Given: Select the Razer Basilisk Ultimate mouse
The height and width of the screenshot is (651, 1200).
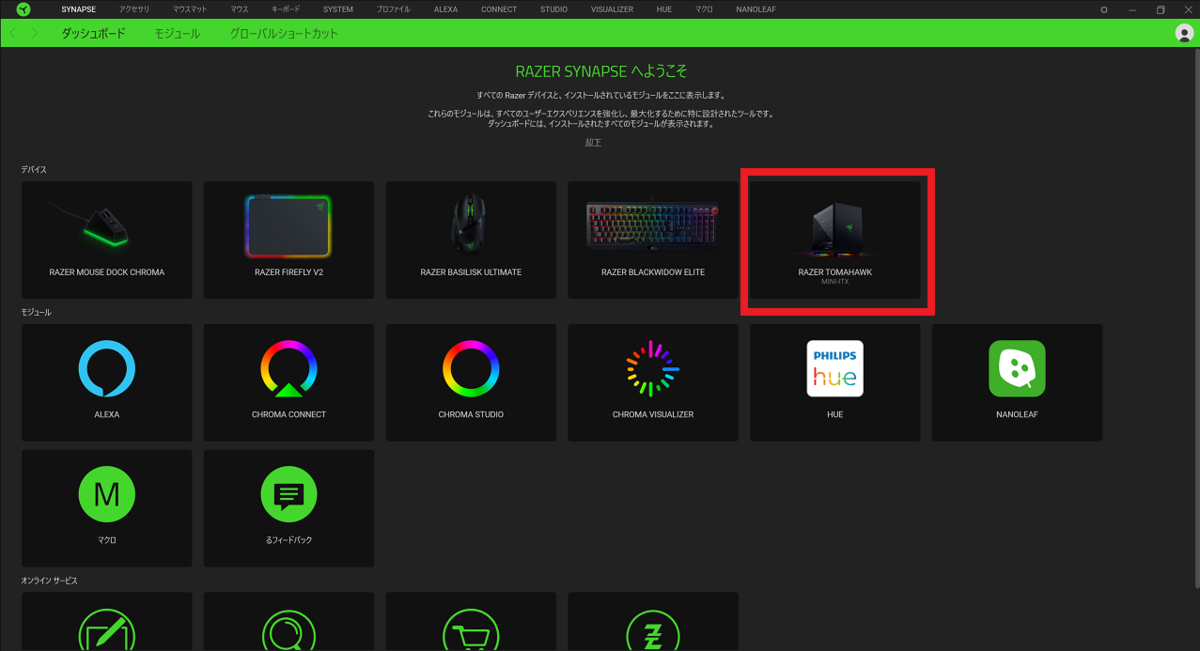Looking at the screenshot, I should pyautogui.click(x=471, y=240).
